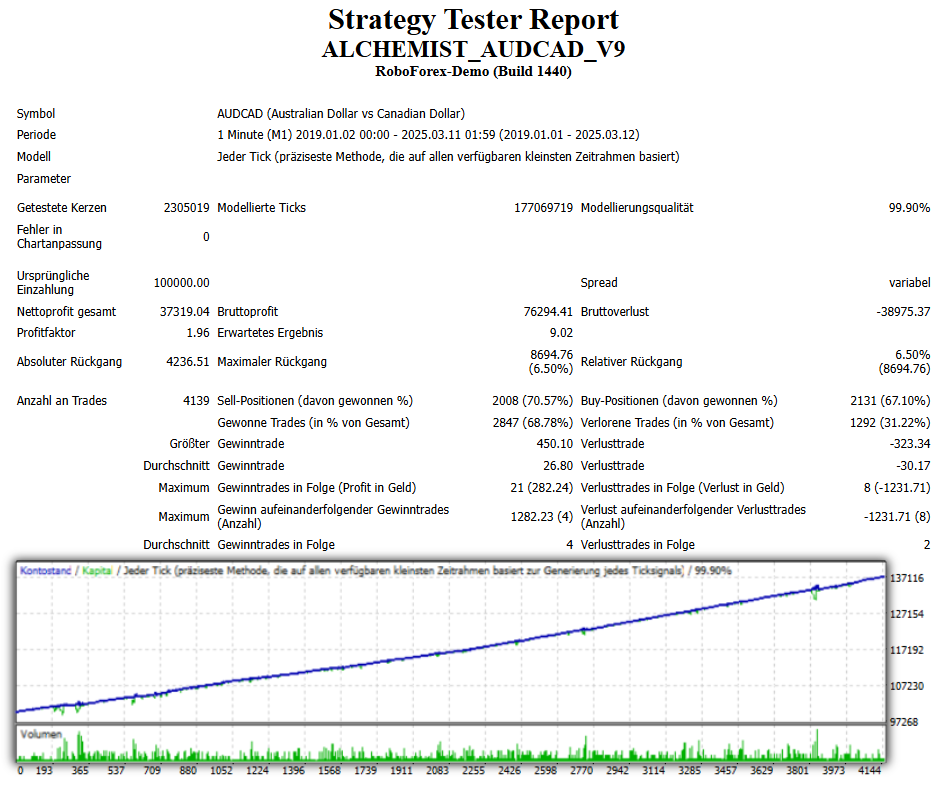Select x-axis trade tick 1052
Screen dimensions: 938x786
pos(221,770)
